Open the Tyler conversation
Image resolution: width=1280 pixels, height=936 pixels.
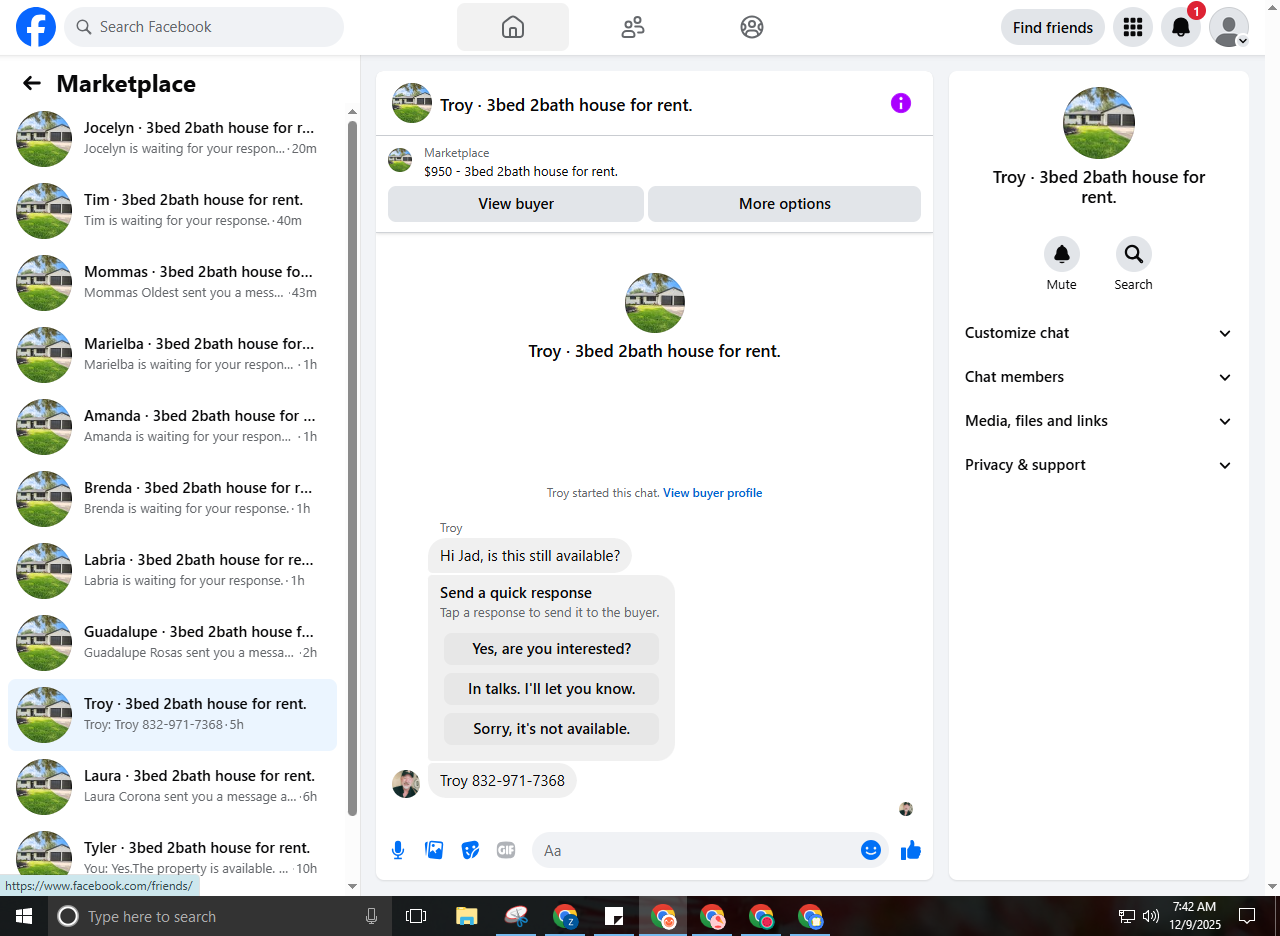click(x=172, y=857)
